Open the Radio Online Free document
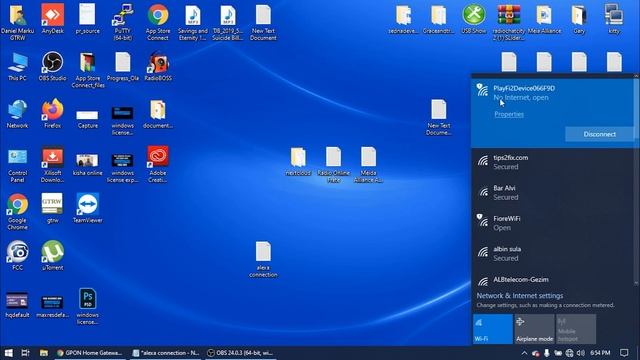This screenshot has height=360, width=640. 333,164
